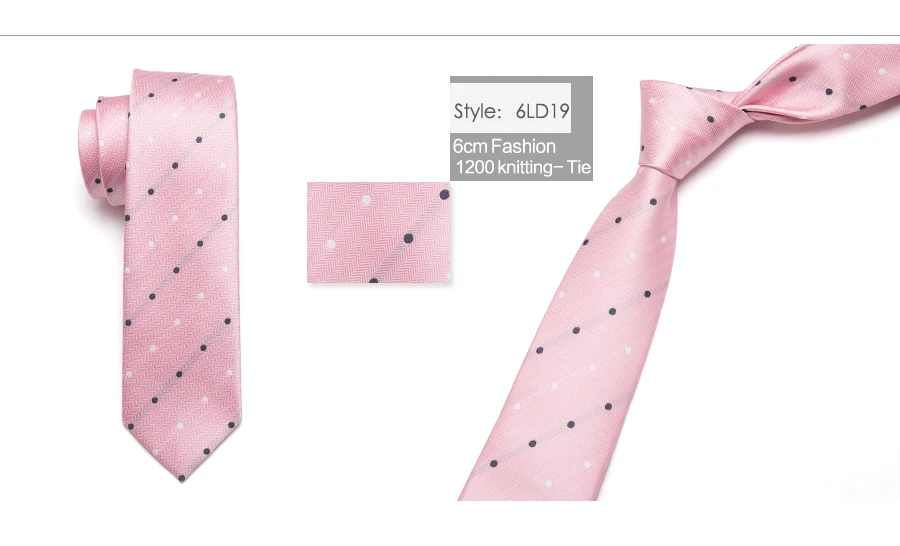Viewport: 900px width, 546px height.
Task: Click the "Style: 6LD19" label
Action: [511, 110]
